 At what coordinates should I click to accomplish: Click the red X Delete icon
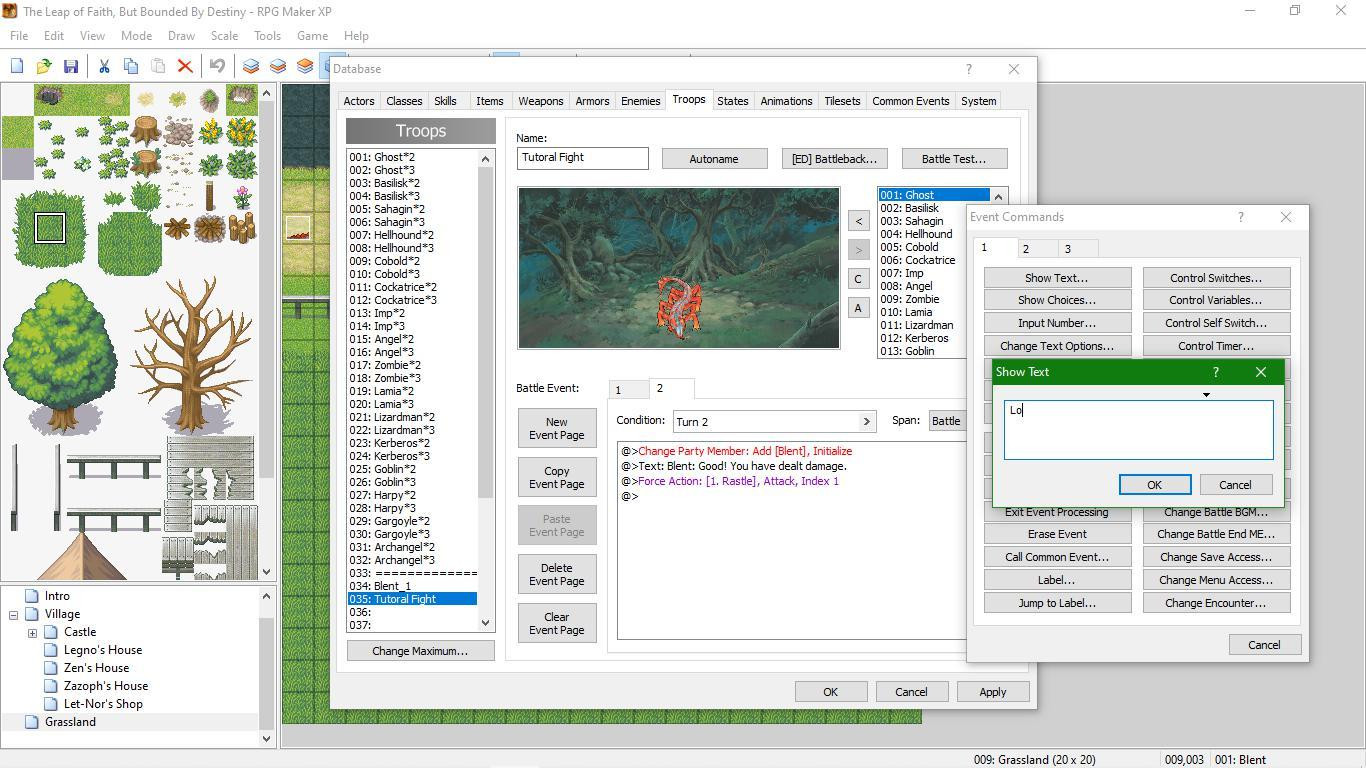(185, 66)
